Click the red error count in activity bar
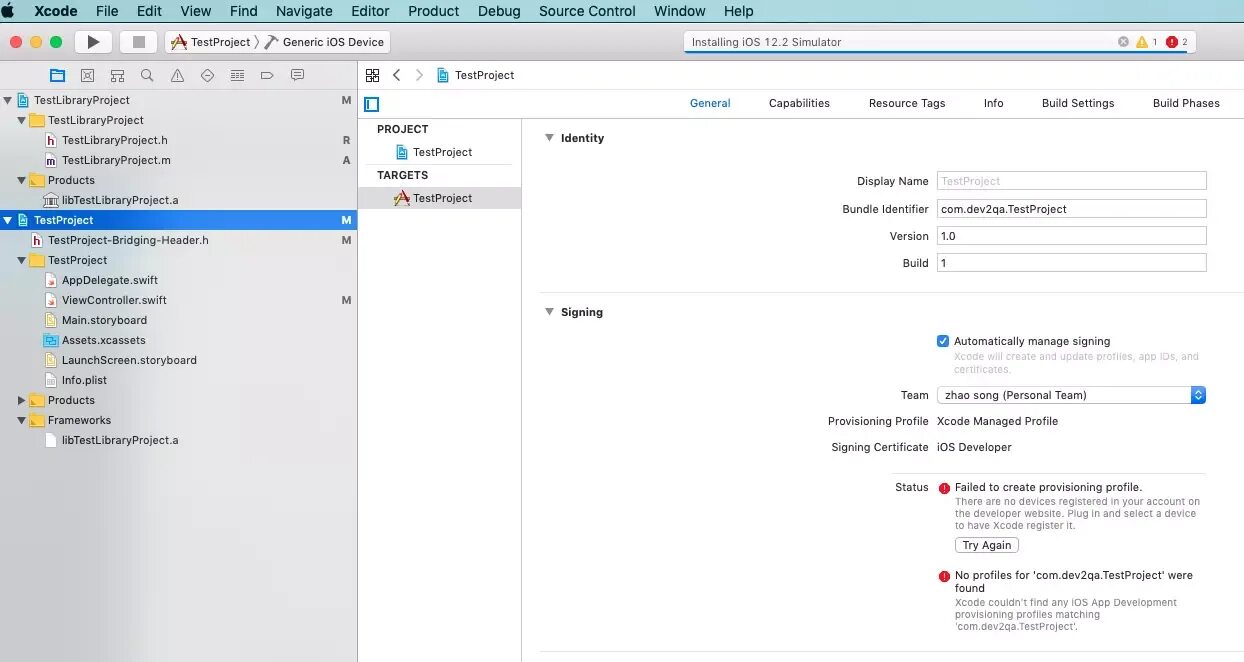Viewport: 1244px width, 662px height. [1176, 42]
